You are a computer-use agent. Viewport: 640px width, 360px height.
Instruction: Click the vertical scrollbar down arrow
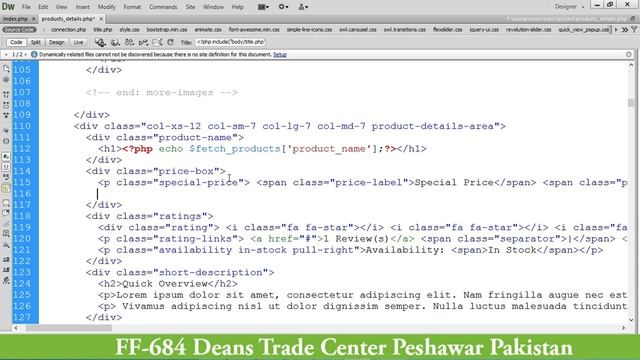(x=631, y=320)
